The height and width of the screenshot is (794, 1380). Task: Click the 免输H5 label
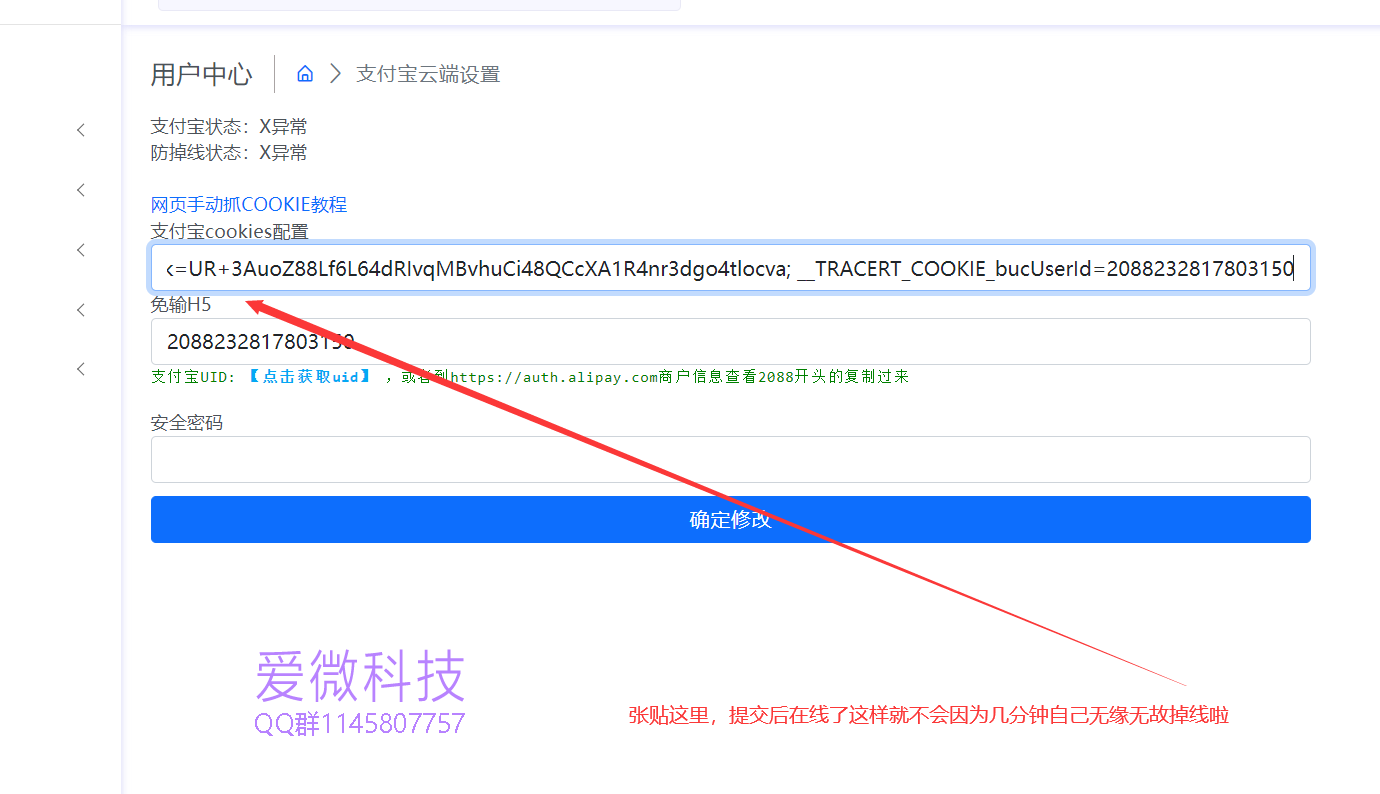181,305
